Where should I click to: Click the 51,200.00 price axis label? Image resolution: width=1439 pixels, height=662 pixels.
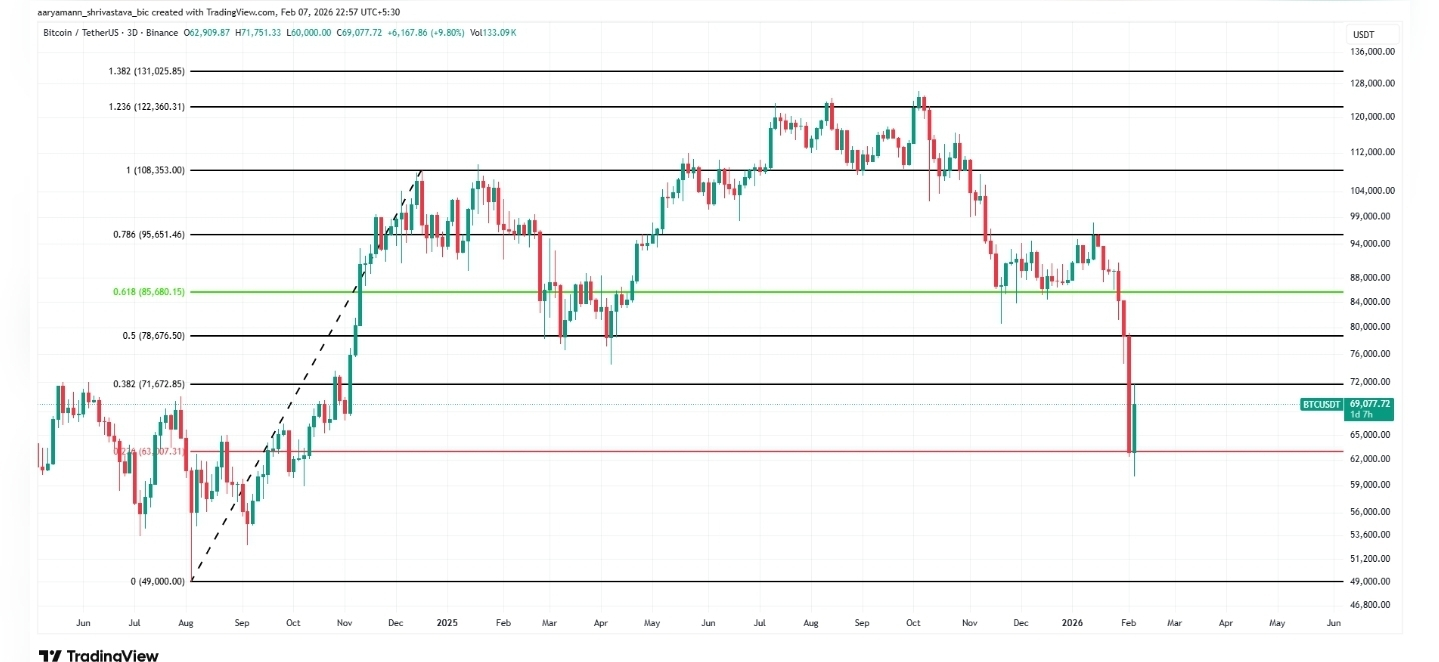1369,558
